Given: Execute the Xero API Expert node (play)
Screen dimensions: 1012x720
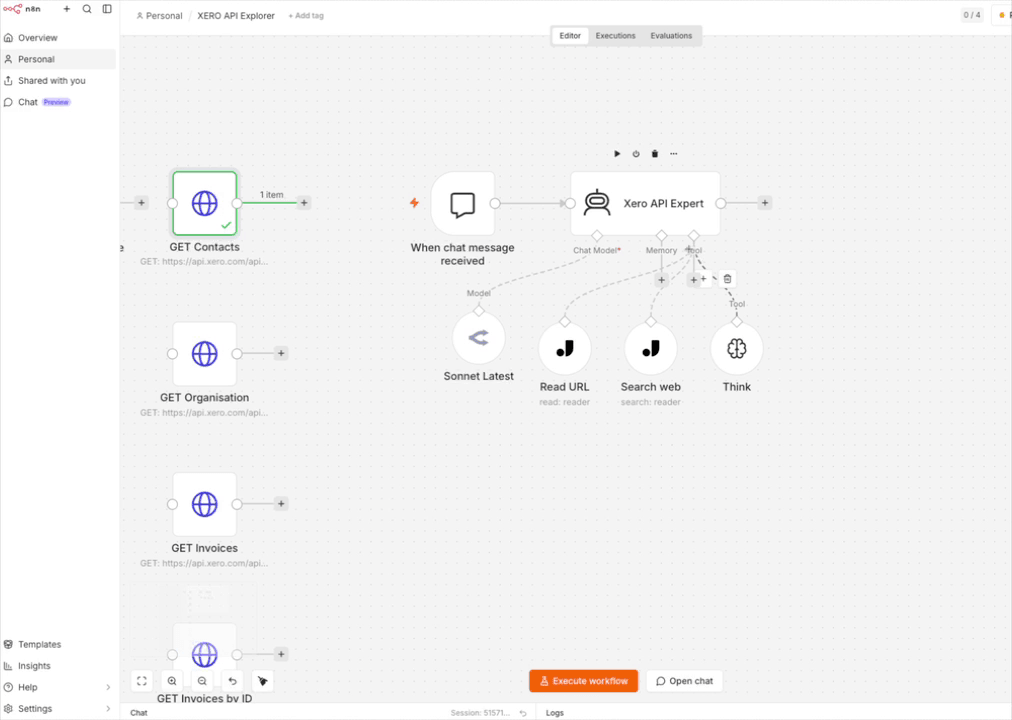Looking at the screenshot, I should point(617,154).
